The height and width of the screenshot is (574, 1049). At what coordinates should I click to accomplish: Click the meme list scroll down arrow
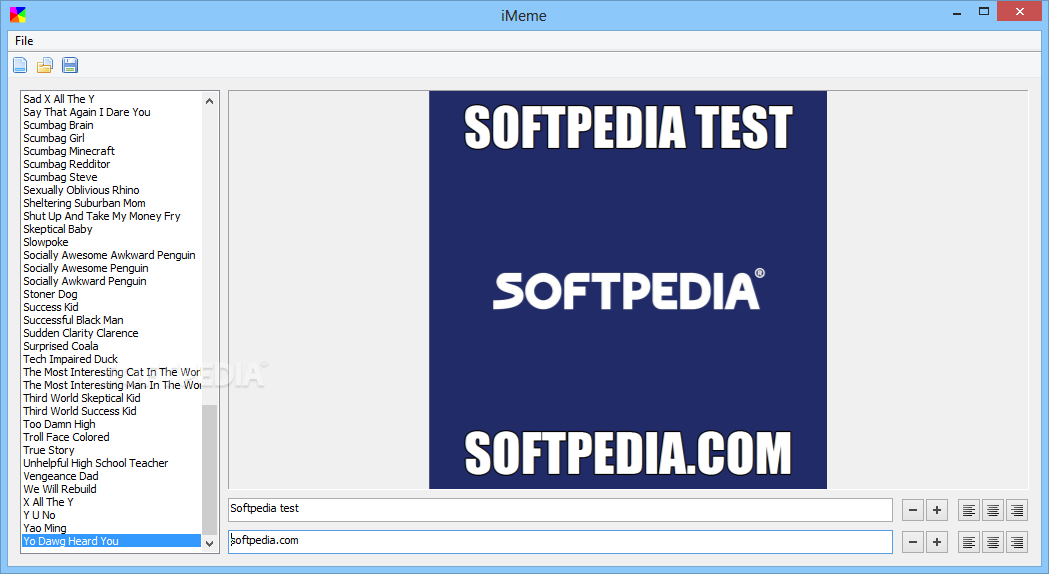point(209,543)
